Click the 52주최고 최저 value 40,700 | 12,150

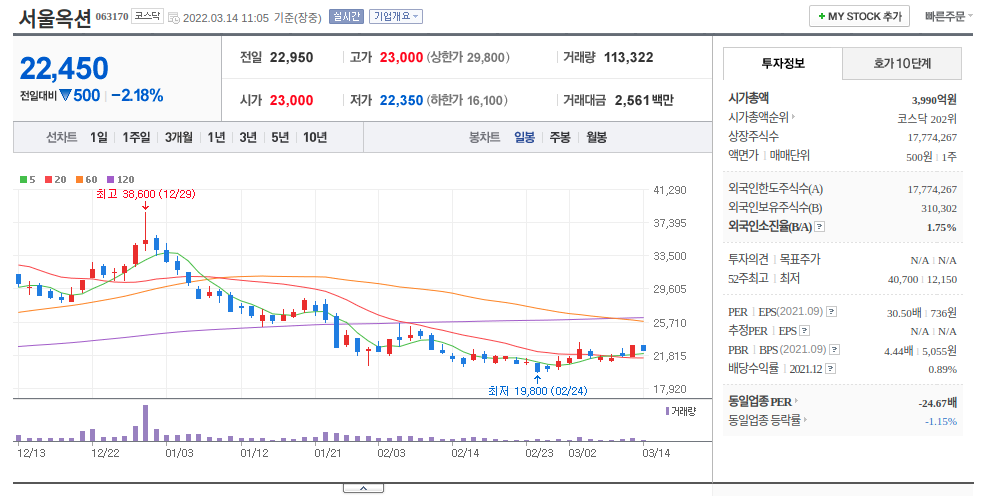click(x=922, y=279)
